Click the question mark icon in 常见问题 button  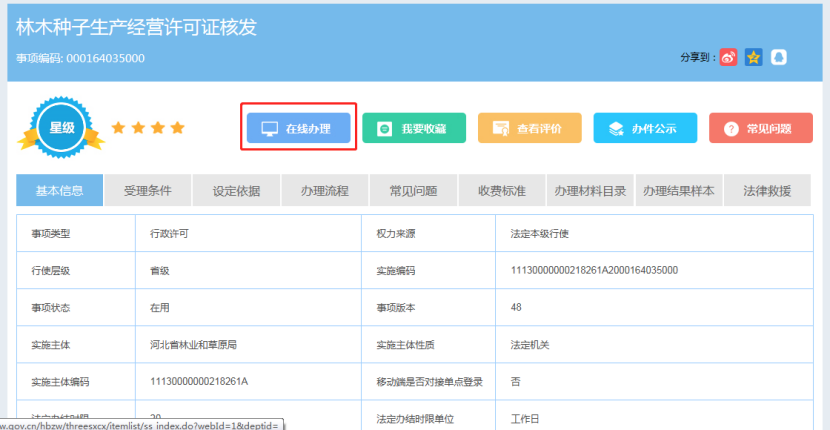point(731,129)
